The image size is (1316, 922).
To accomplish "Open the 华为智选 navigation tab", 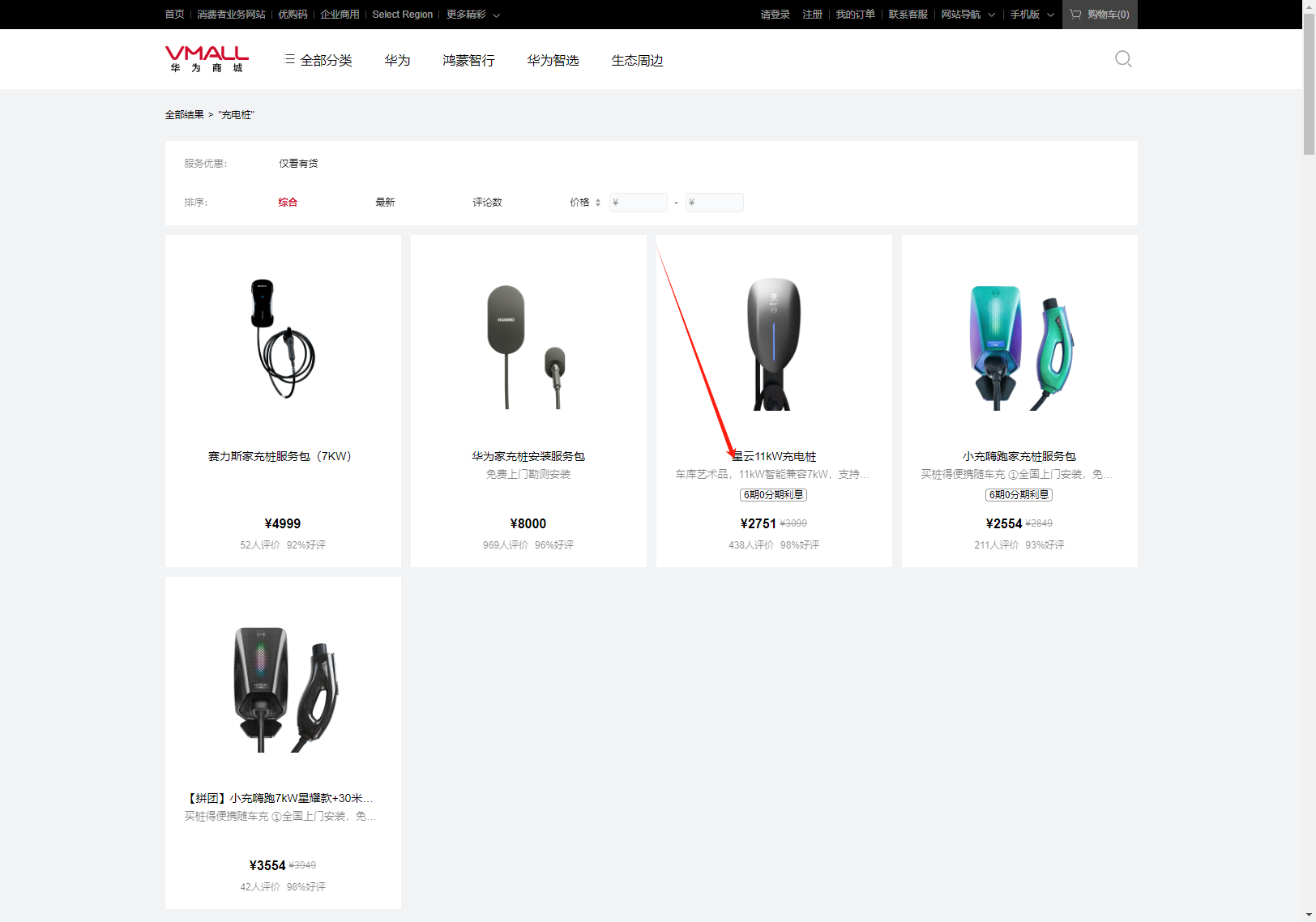I will [553, 60].
